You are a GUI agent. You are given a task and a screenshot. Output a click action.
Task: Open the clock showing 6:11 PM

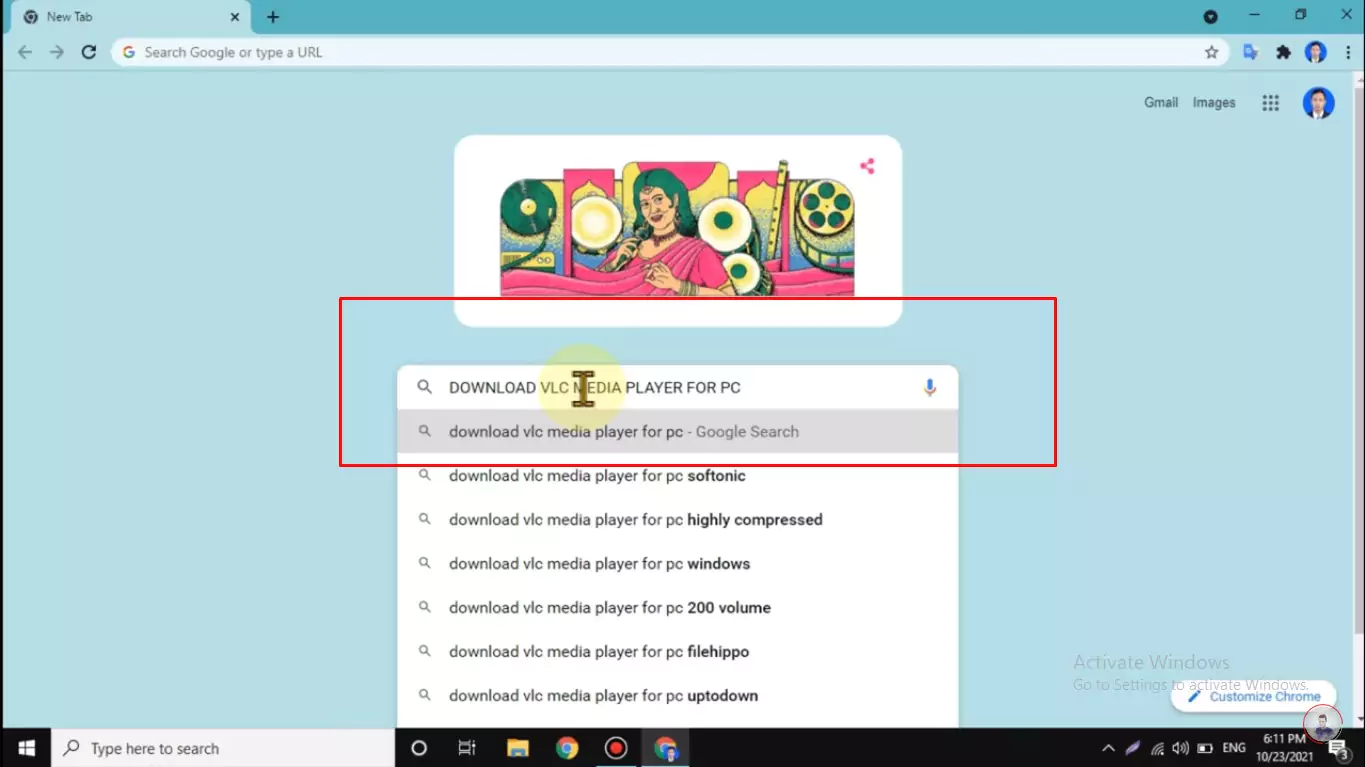pyautogui.click(x=1287, y=748)
